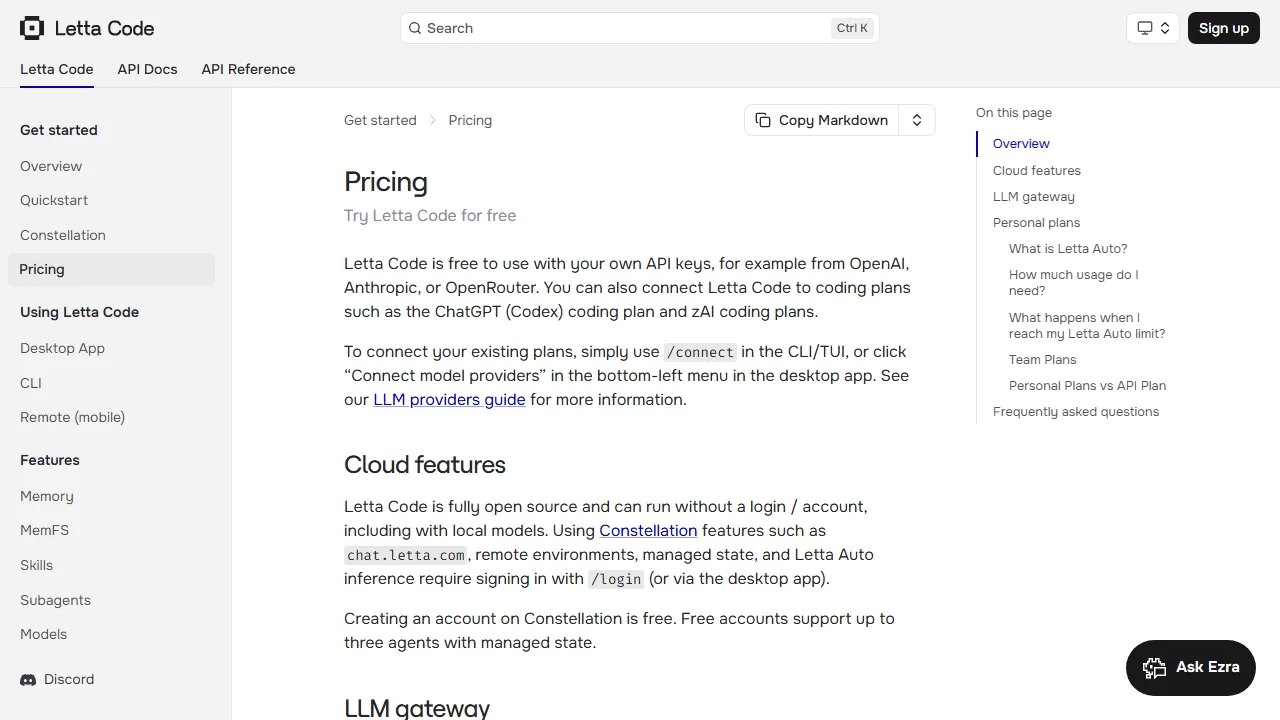
Task: Click the search magnifier icon
Action: tap(415, 28)
